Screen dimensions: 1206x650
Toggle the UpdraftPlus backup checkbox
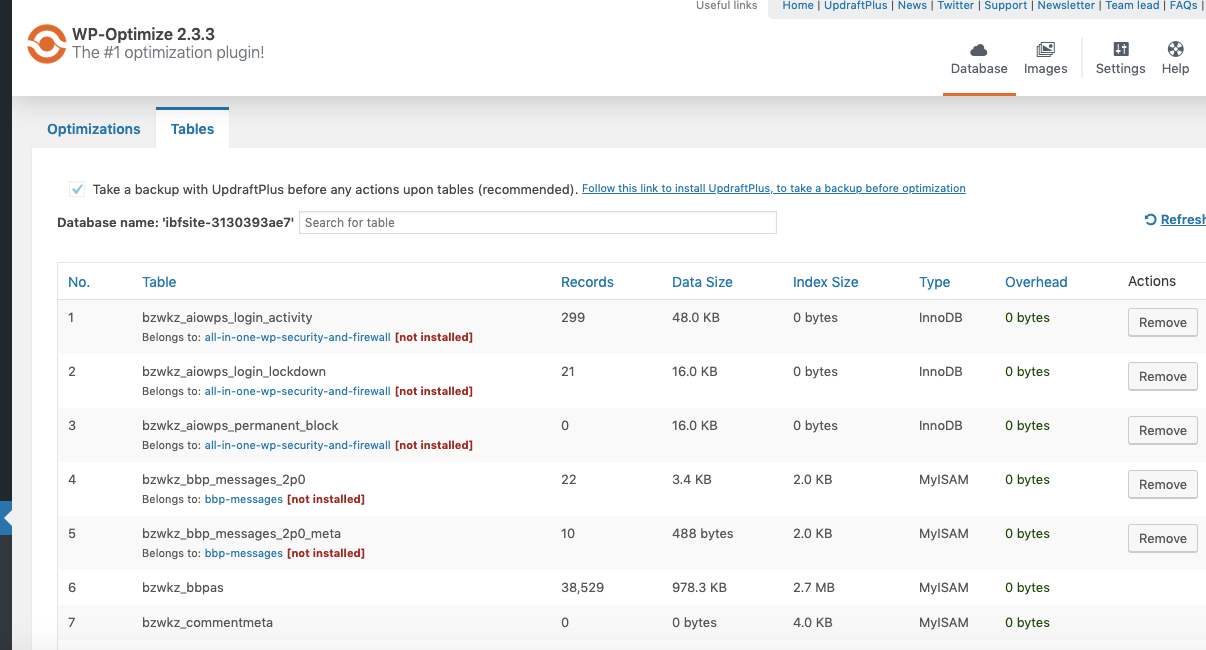pyautogui.click(x=77, y=189)
